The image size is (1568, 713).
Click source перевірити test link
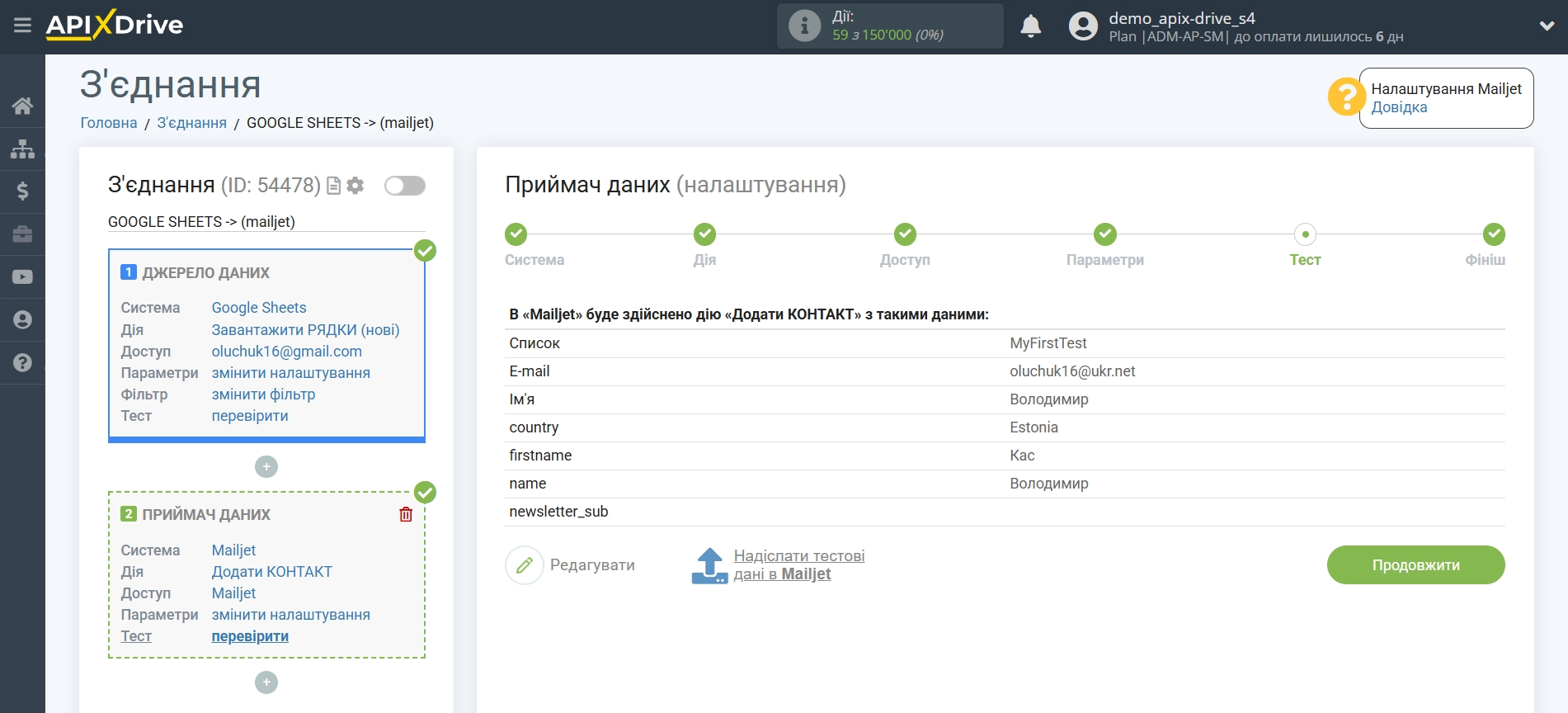click(250, 416)
